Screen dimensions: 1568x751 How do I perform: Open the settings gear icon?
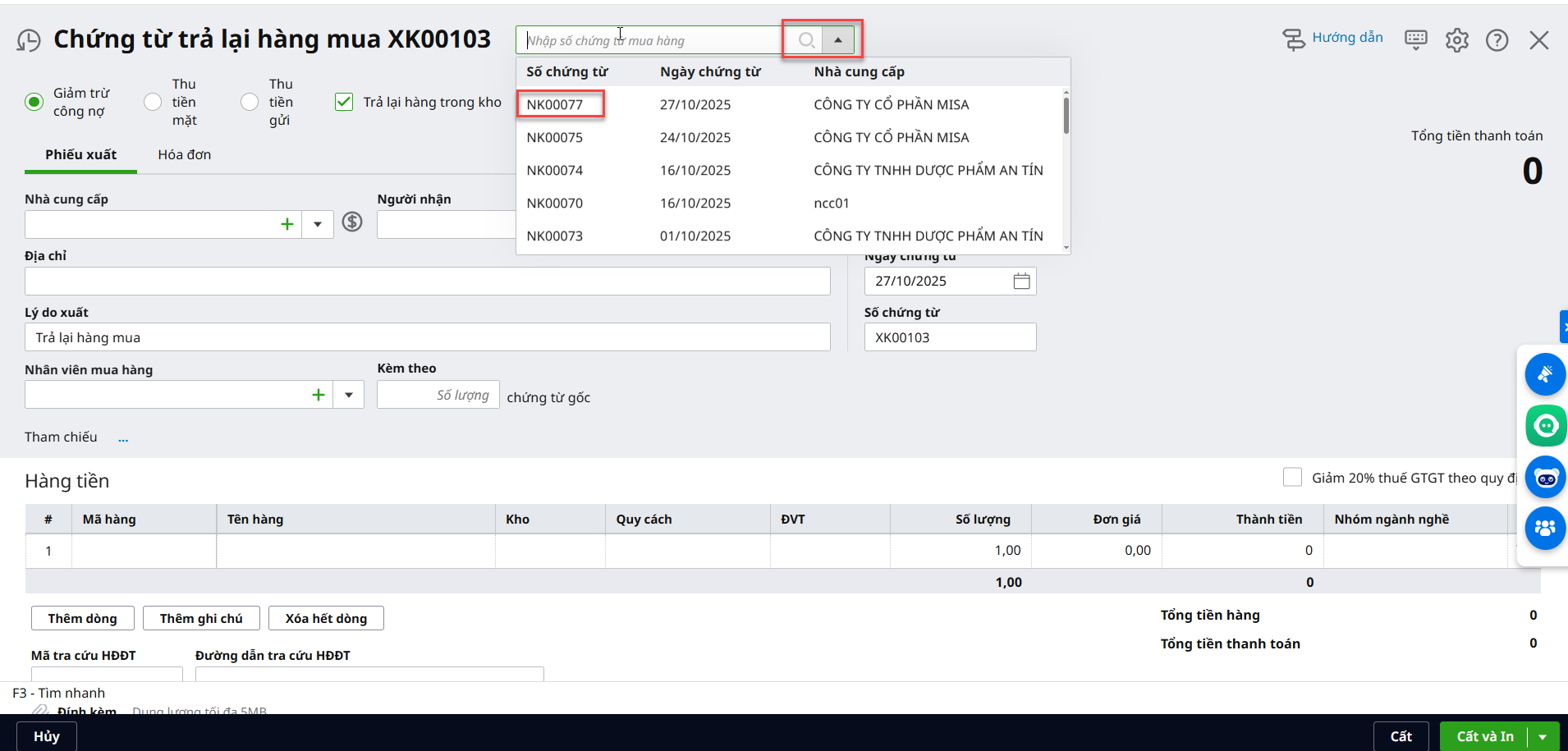coord(1456,39)
